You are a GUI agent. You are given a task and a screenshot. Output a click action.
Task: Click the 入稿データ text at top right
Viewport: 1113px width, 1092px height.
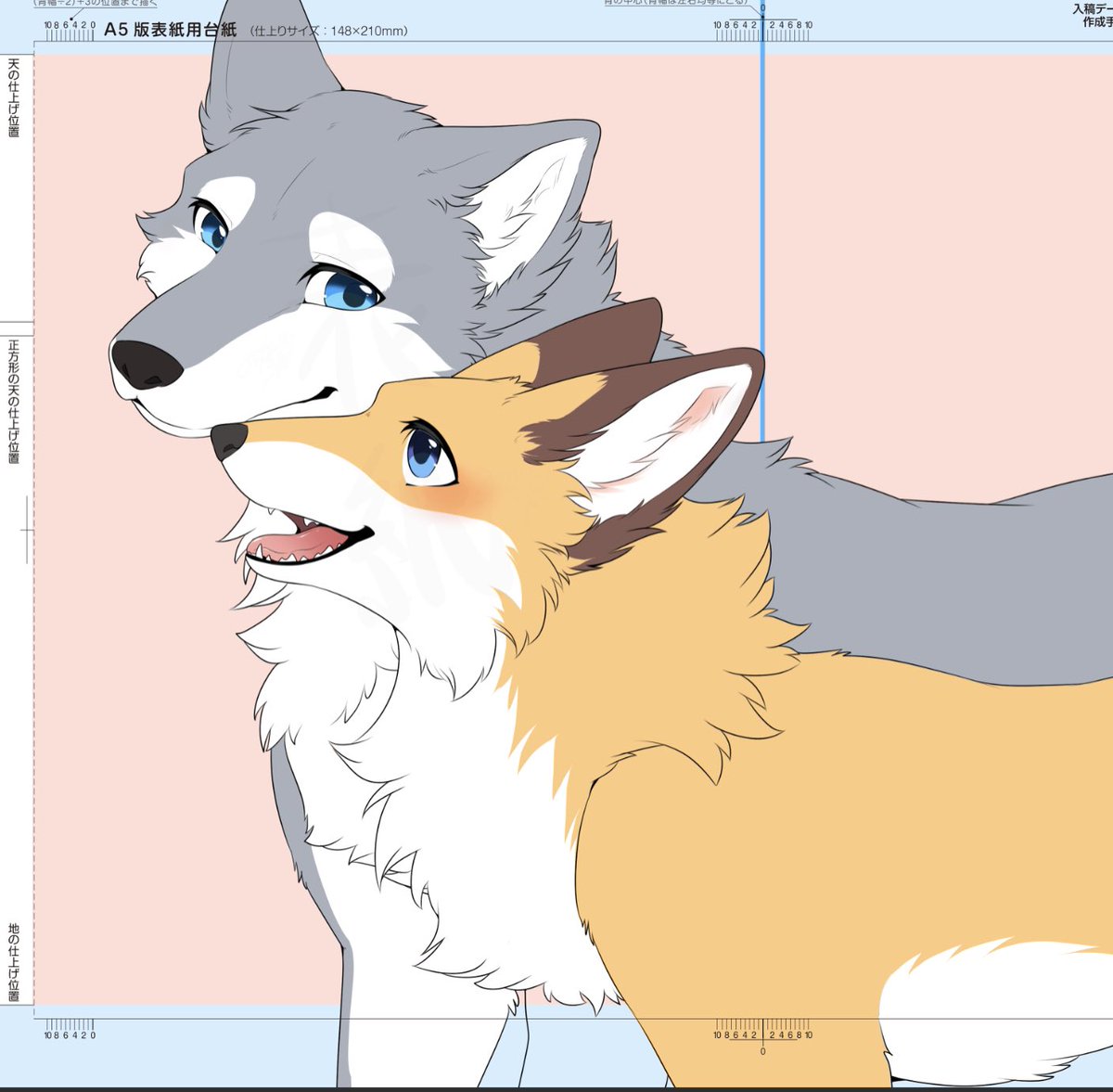coord(1093,9)
